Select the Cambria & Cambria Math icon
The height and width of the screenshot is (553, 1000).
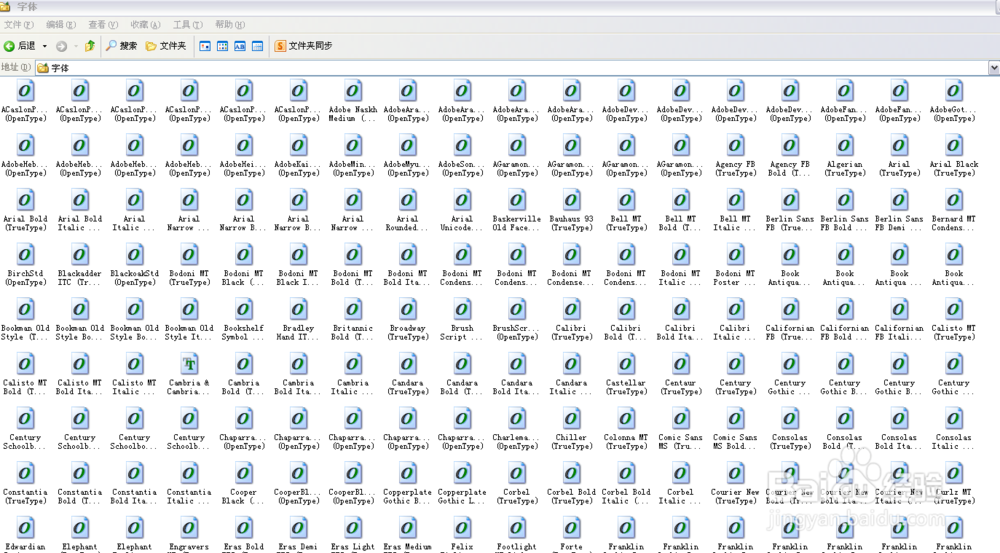(189, 365)
